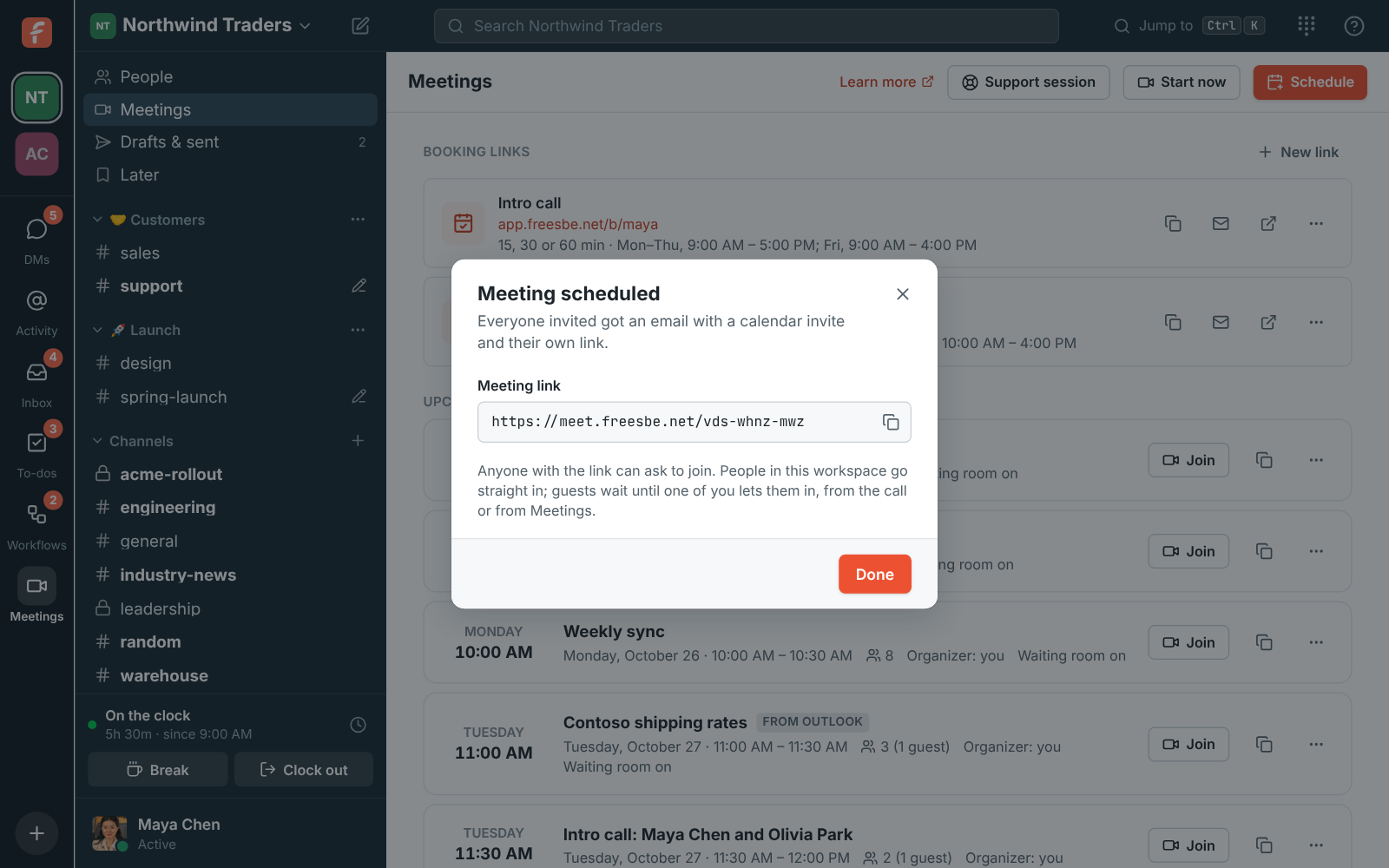
Task: Copy the meeting link in dialog
Action: 891,422
